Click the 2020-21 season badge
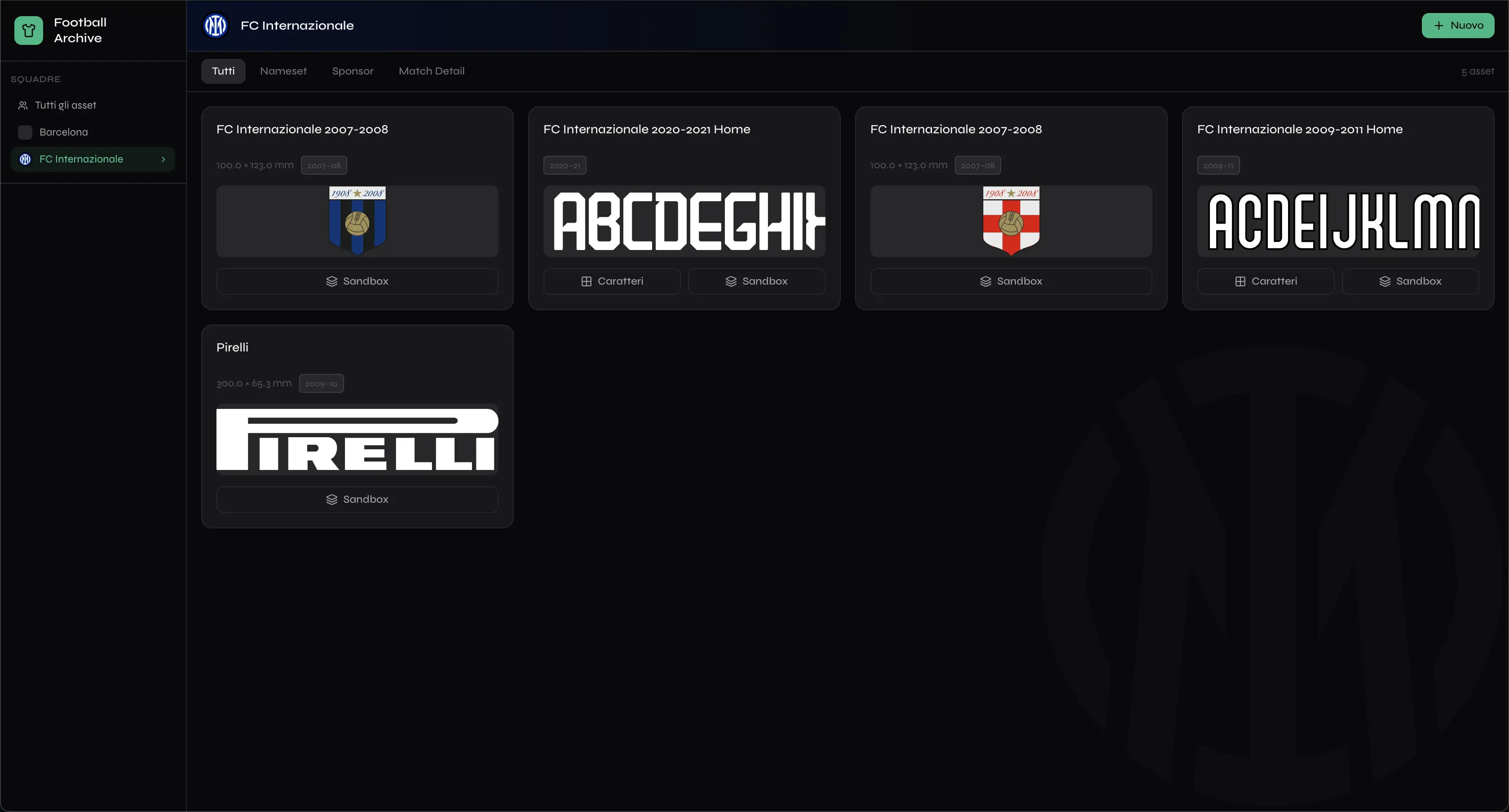The height and width of the screenshot is (812, 1509). (x=565, y=166)
